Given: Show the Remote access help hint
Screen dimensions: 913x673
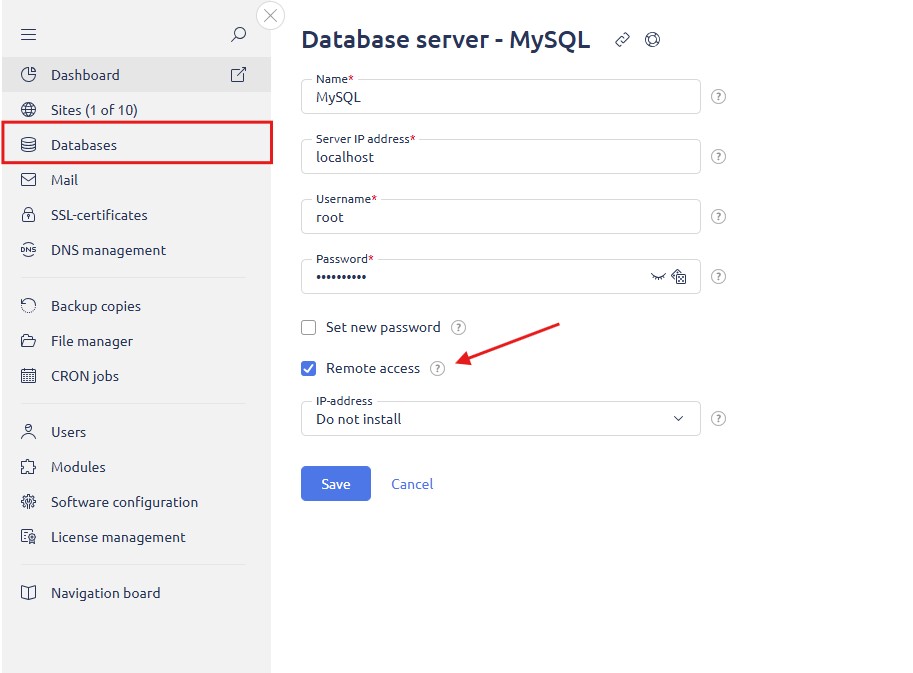Looking at the screenshot, I should pyautogui.click(x=437, y=369).
